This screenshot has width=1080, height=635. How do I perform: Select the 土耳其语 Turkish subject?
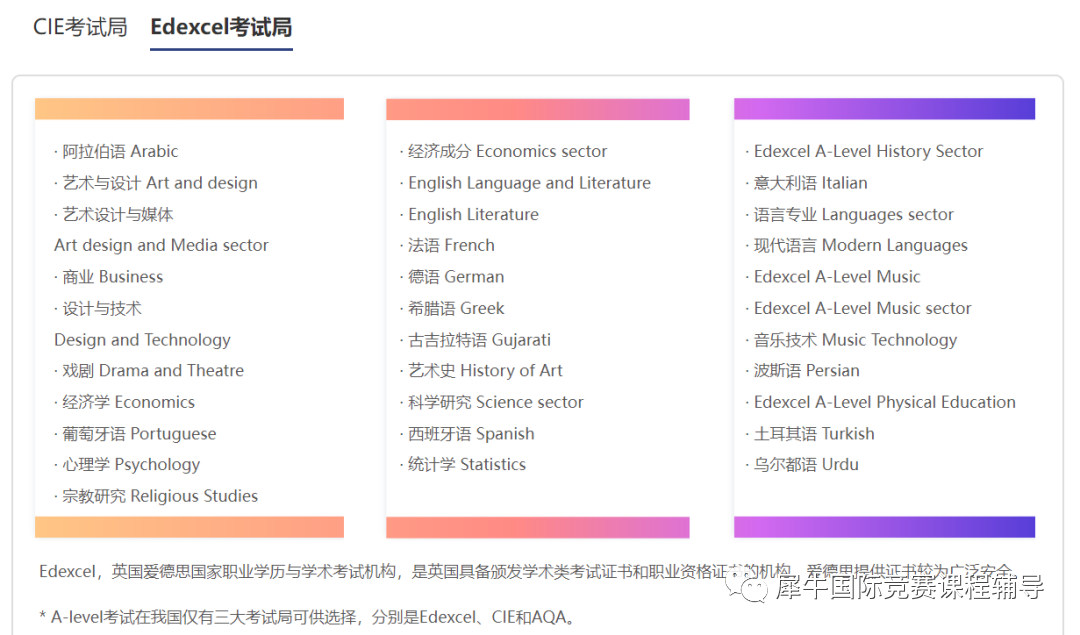pos(814,434)
